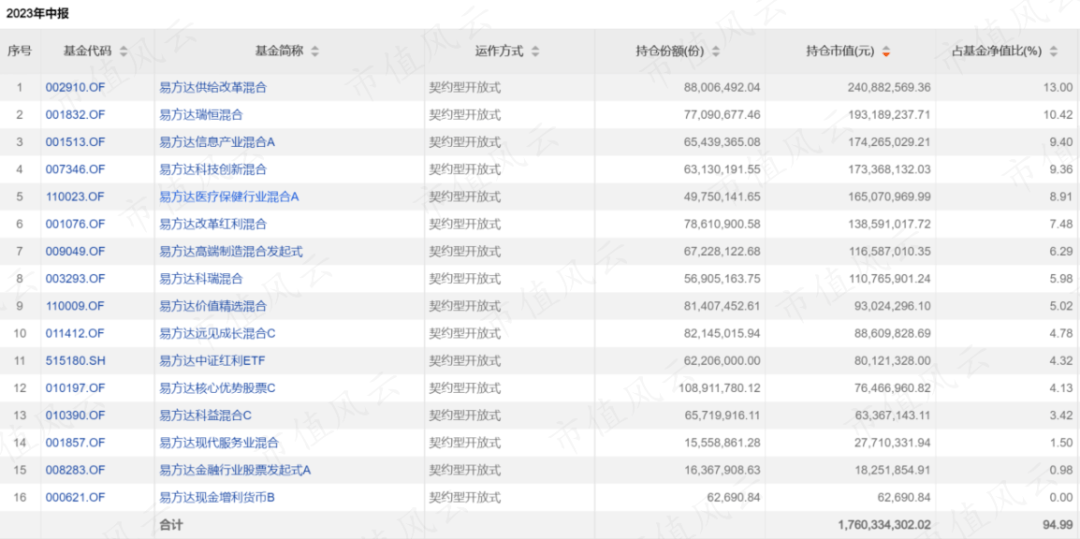The image size is (1080, 539).
Task: Open fund code 001076.OF
Action: [x=75, y=224]
